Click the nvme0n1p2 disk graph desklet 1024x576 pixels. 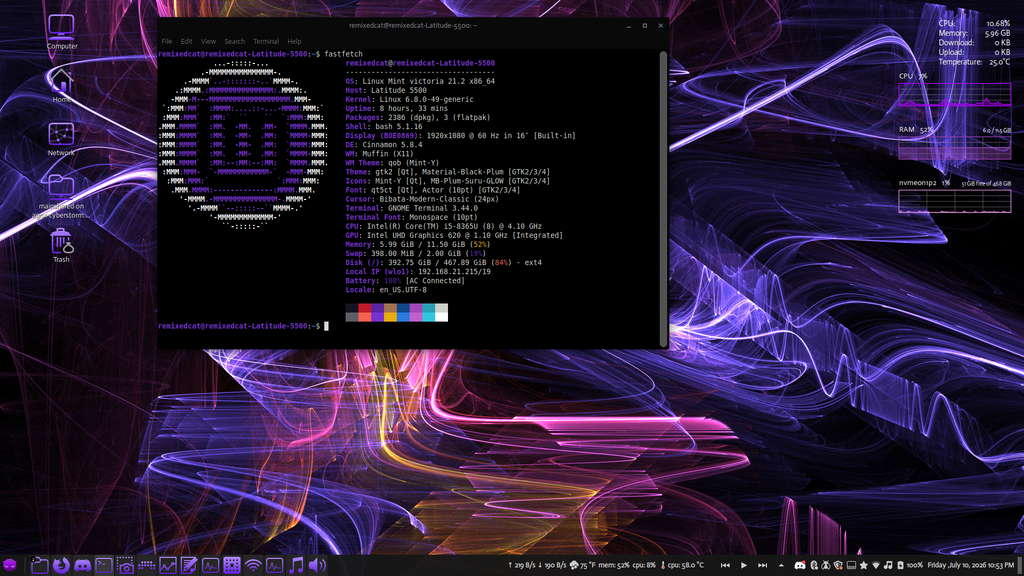click(x=955, y=201)
